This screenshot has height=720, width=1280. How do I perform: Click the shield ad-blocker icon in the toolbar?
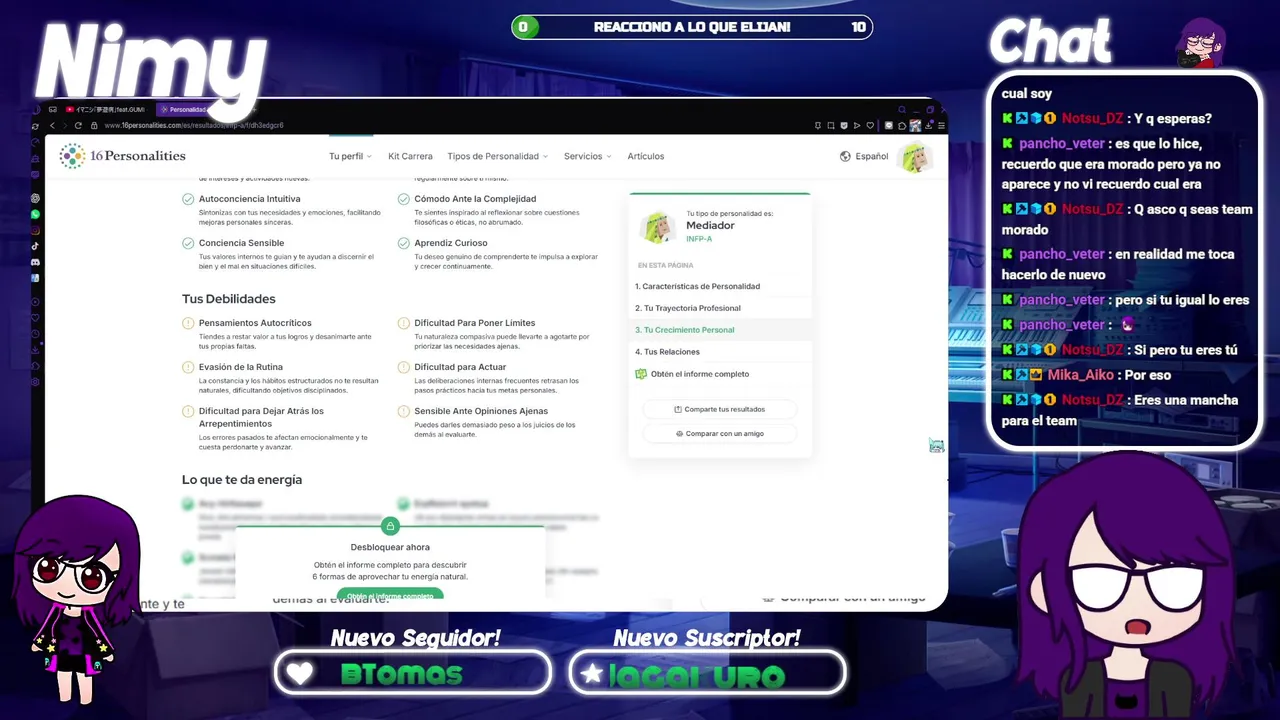pyautogui.click(x=844, y=125)
